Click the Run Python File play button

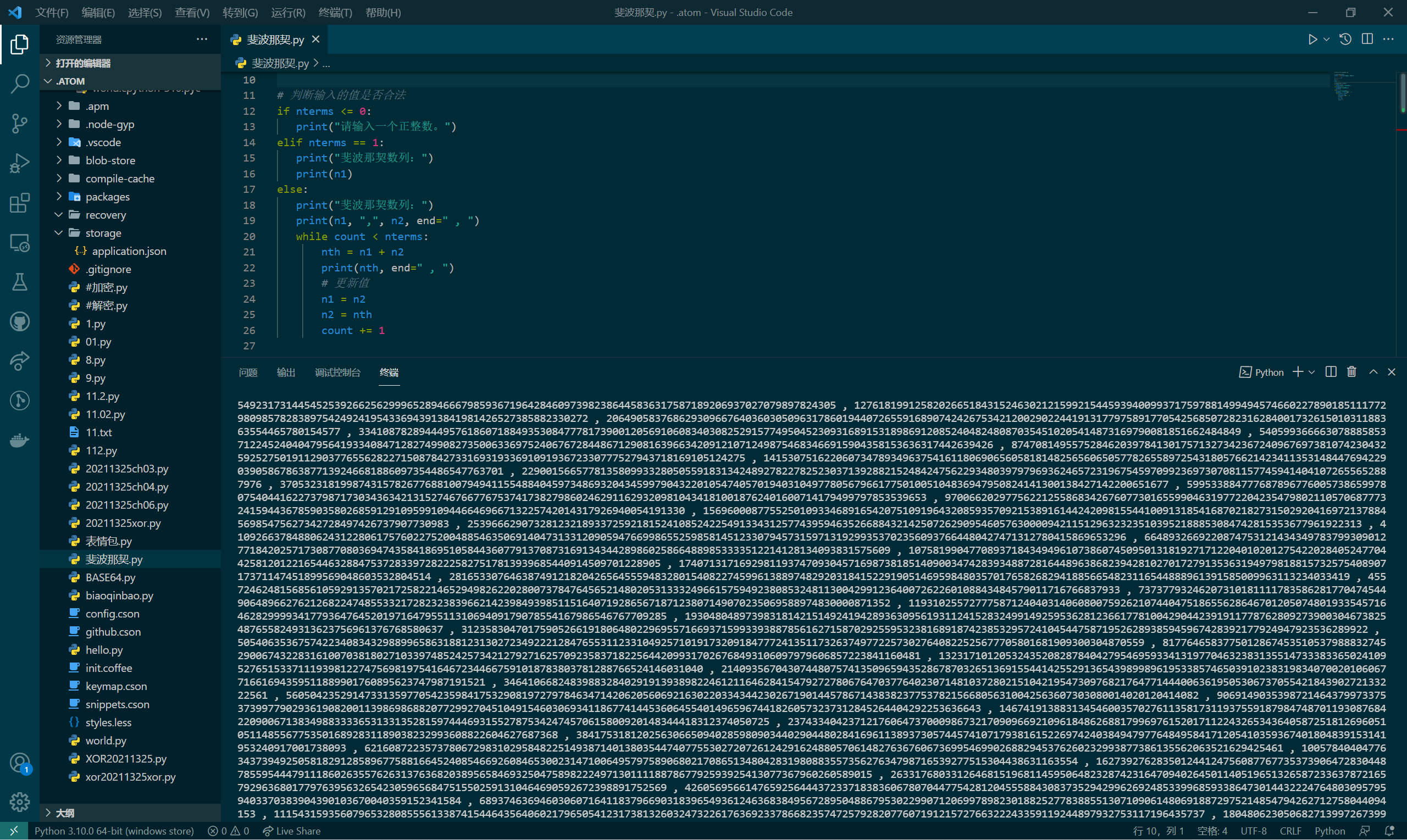click(1312, 39)
